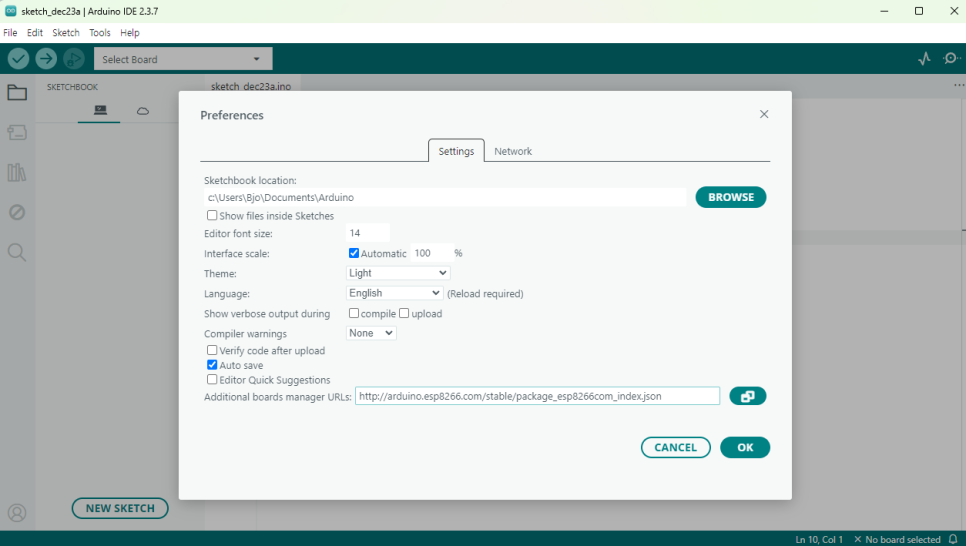Open the Compiler warnings dropdown
This screenshot has width=966, height=546.
(x=371, y=333)
